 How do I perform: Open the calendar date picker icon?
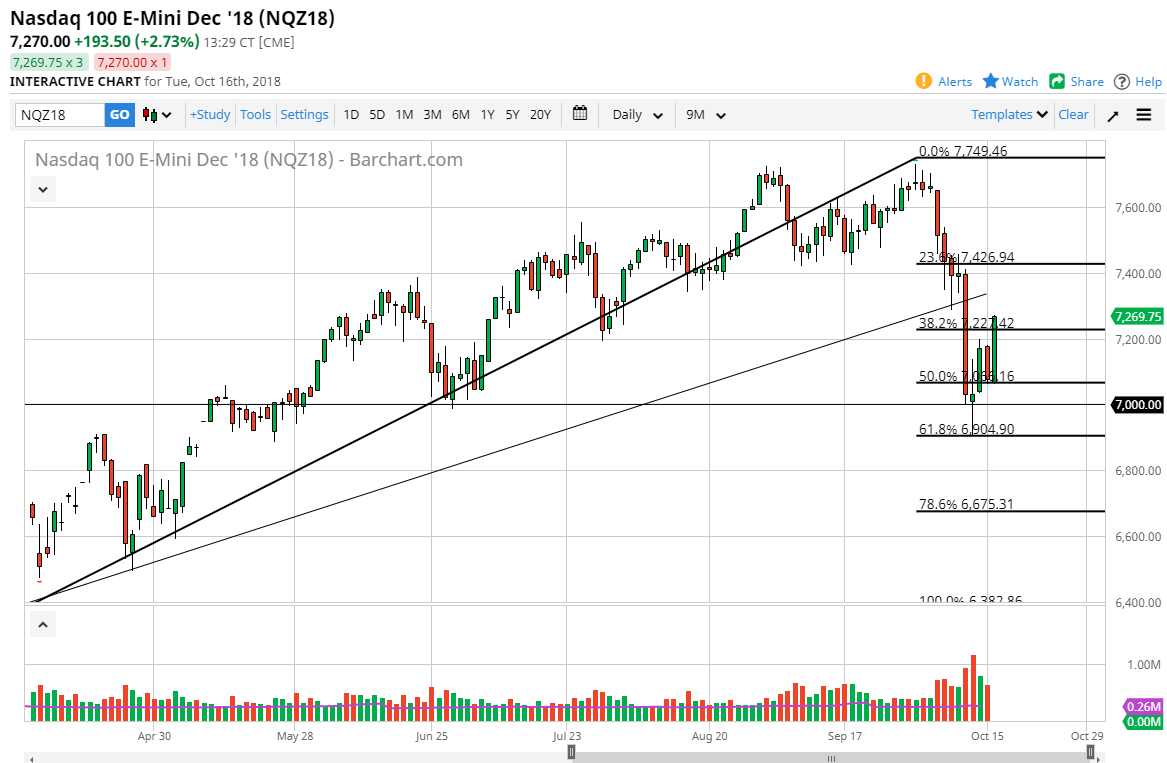pyautogui.click(x=580, y=115)
